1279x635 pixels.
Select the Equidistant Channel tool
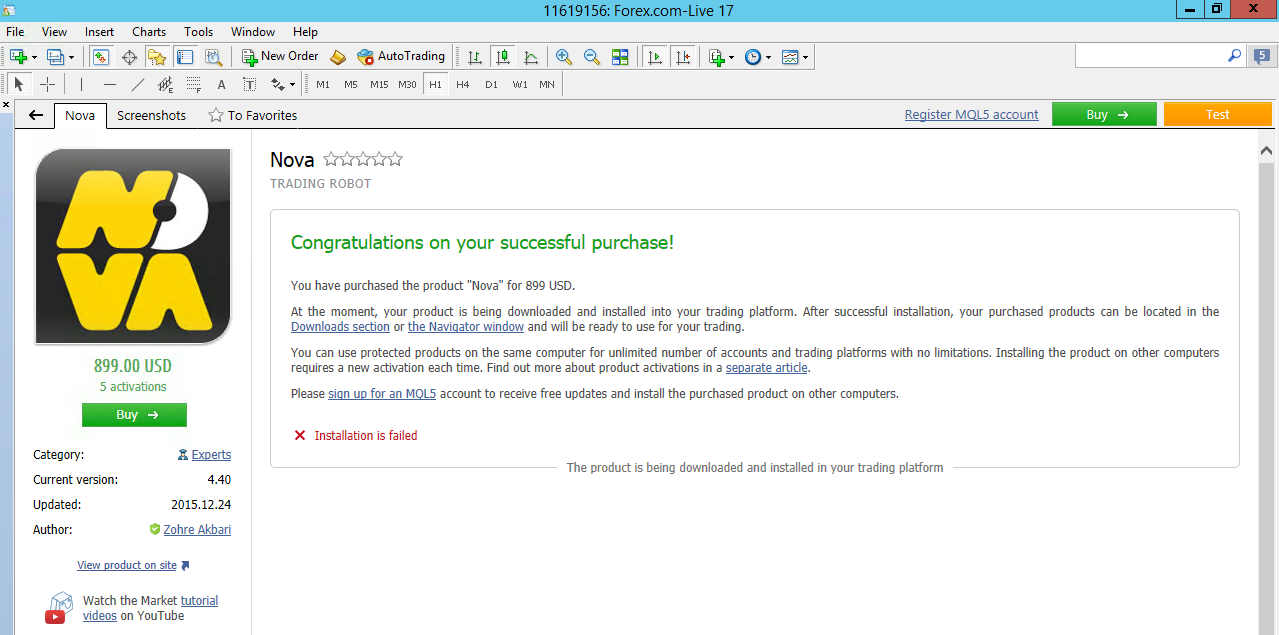tap(166, 85)
